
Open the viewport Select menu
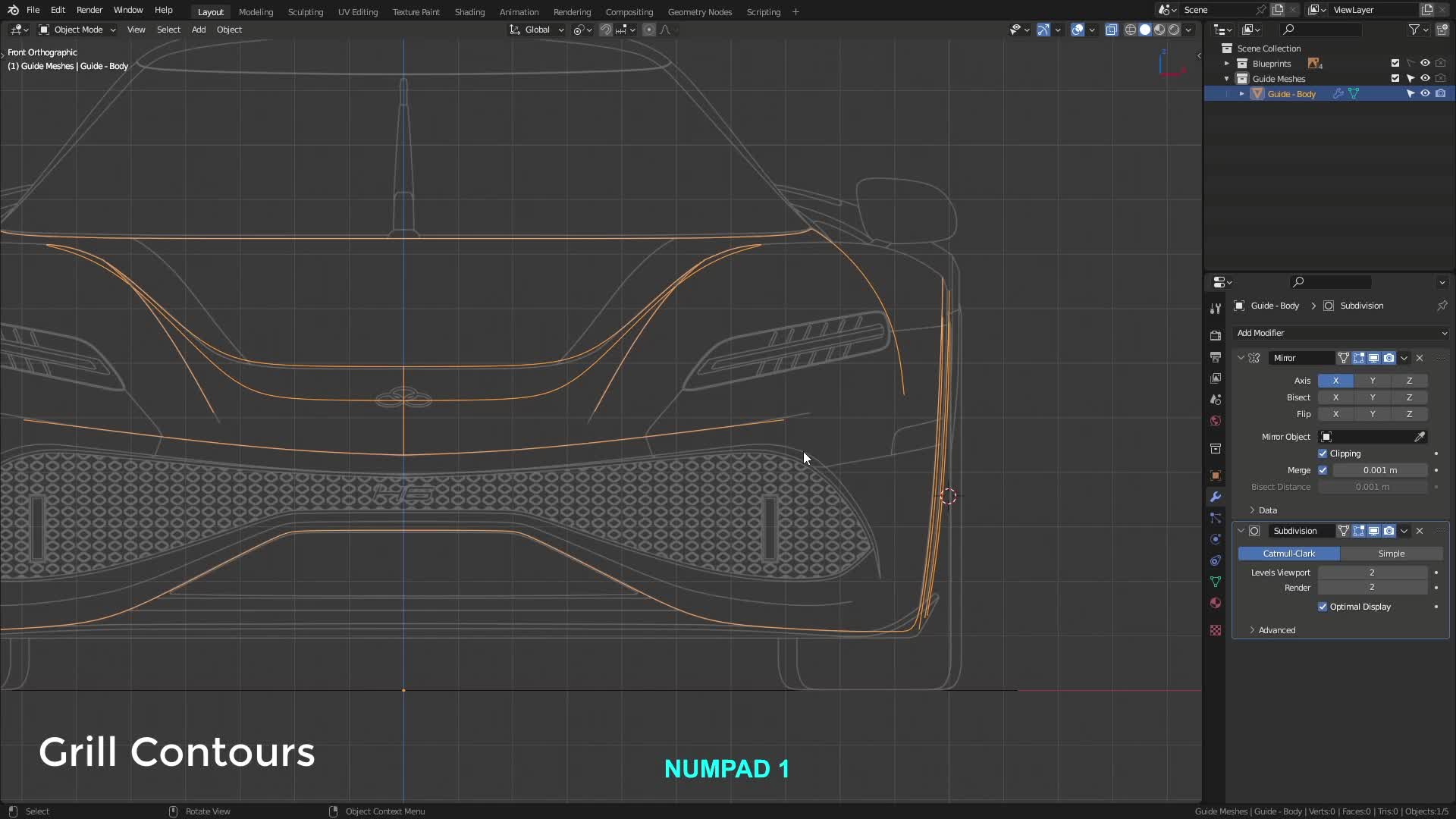point(168,30)
